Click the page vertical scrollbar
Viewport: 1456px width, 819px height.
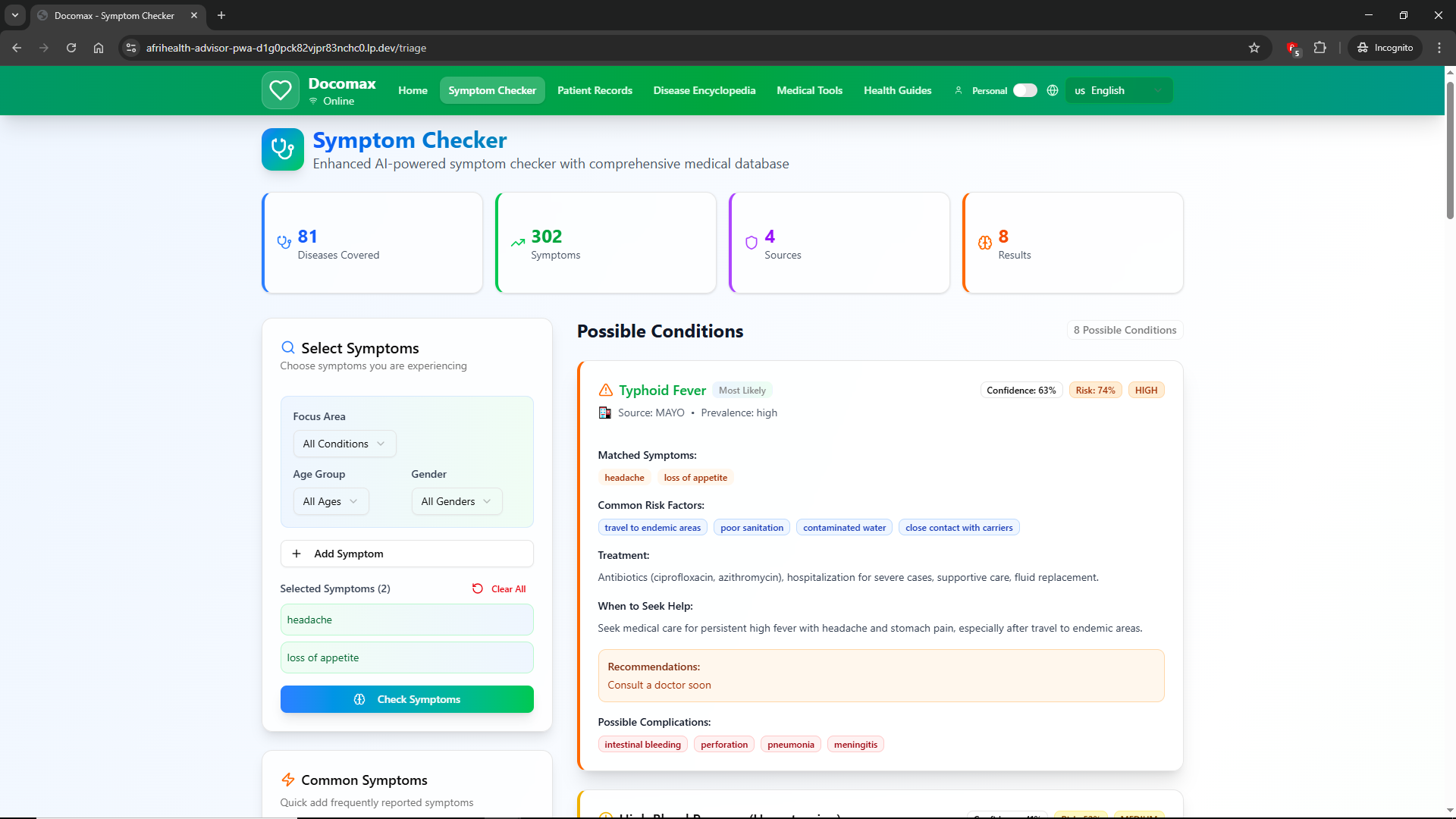tap(1450, 152)
